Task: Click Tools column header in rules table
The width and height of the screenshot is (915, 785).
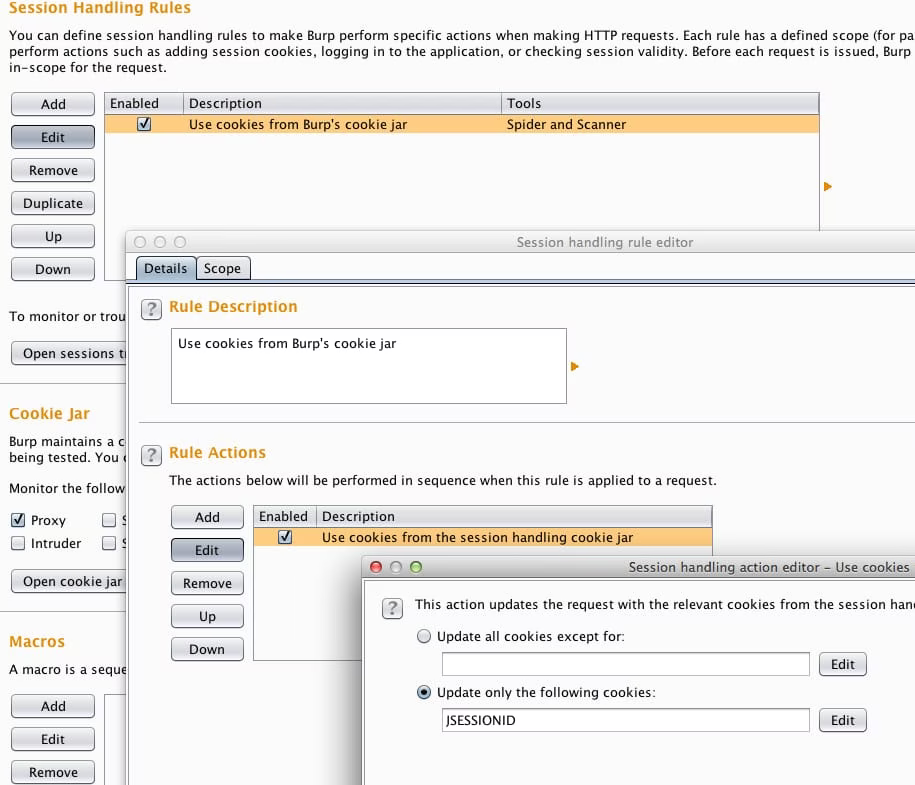Action: pos(660,103)
